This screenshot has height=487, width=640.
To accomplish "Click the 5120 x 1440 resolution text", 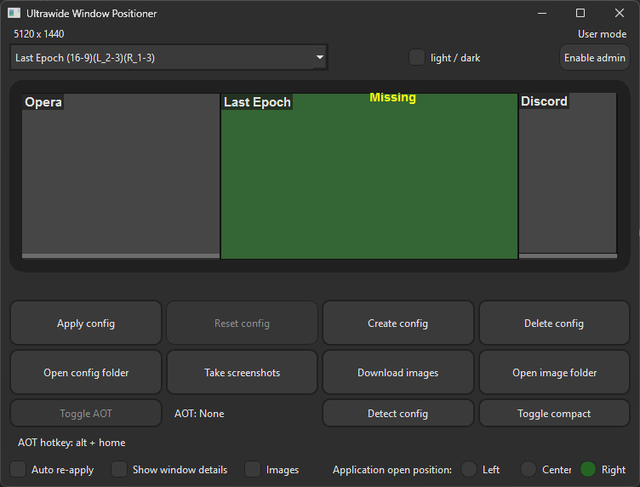I will coord(39,34).
